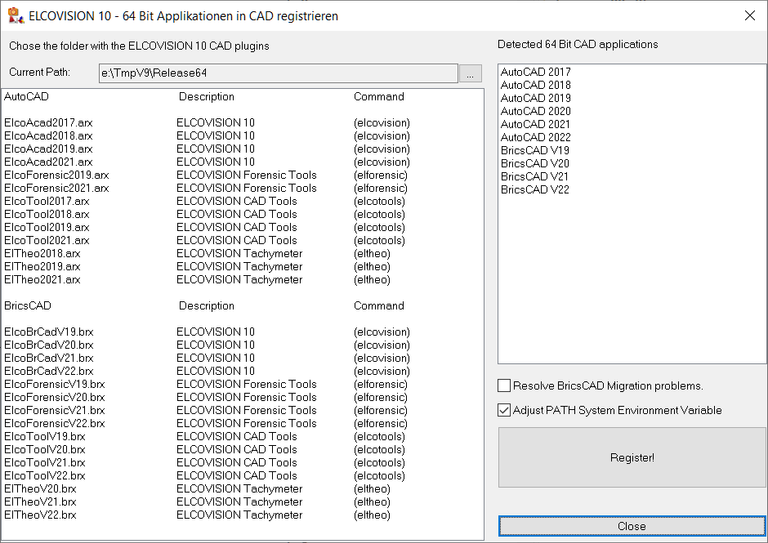Close the dialog with the X button
This screenshot has height=543, width=768.
click(749, 15)
